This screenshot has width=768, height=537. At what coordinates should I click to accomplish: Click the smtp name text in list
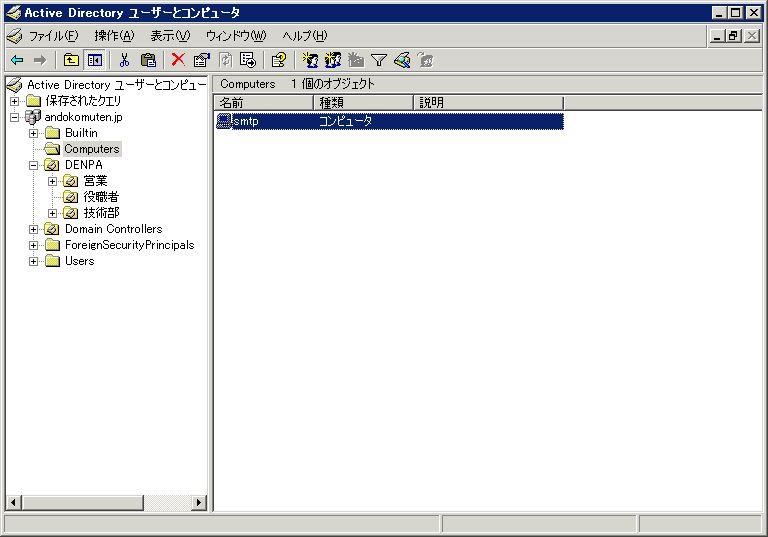coord(246,121)
